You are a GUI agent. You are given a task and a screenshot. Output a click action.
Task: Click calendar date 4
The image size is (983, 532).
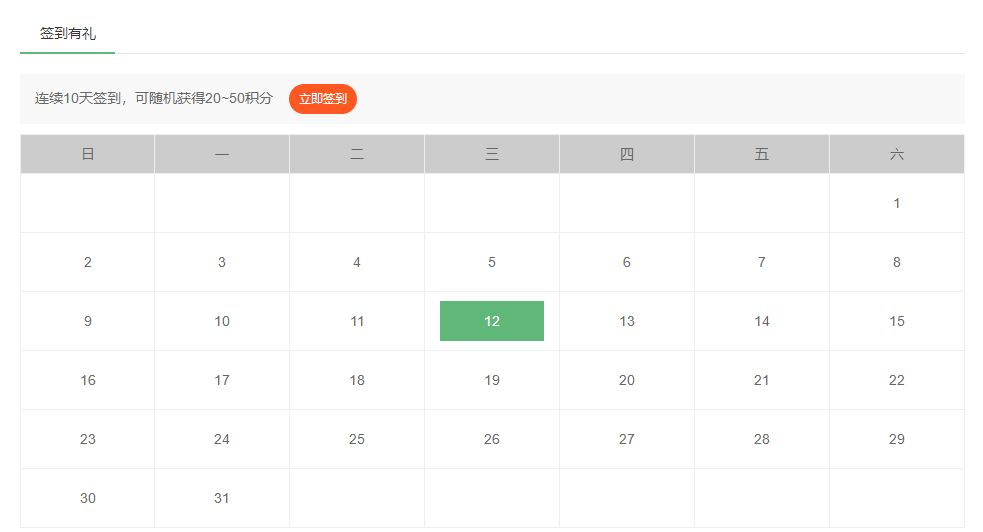[x=357, y=262]
